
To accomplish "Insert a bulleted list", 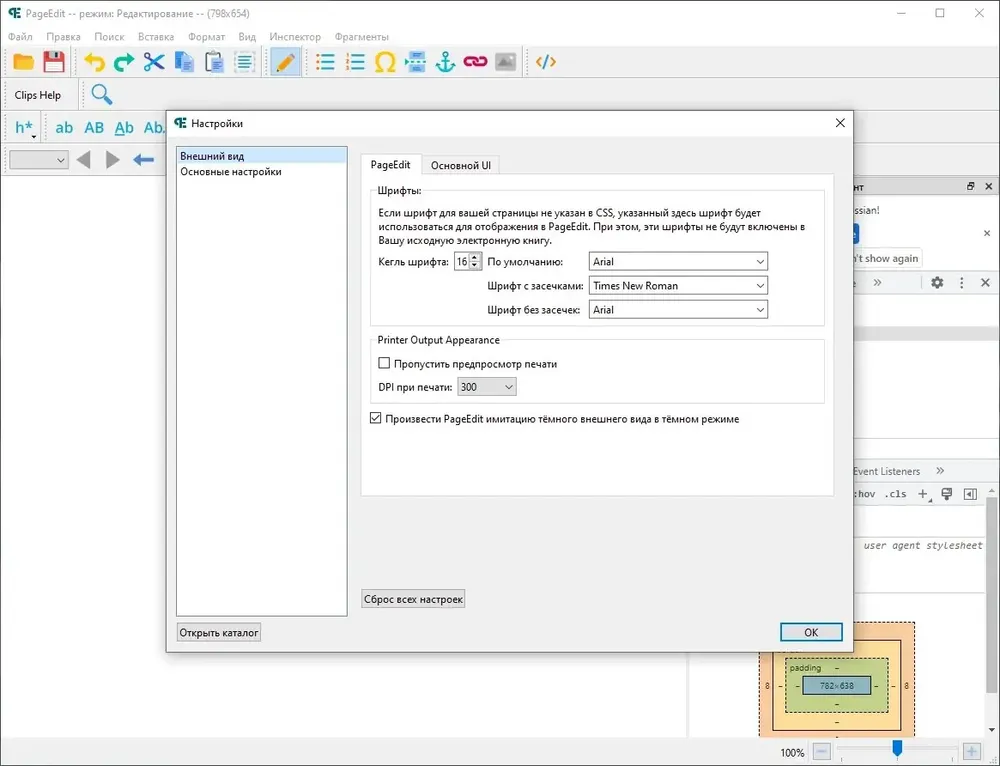I will (325, 62).
